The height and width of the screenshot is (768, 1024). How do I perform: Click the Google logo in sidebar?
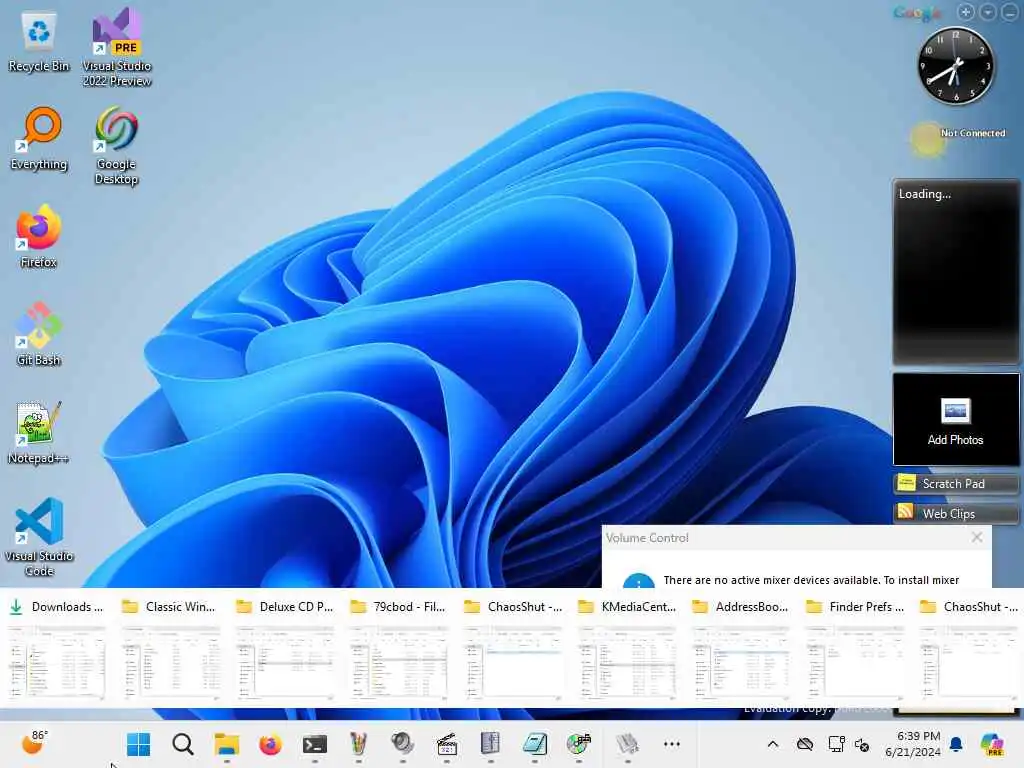coord(917,13)
